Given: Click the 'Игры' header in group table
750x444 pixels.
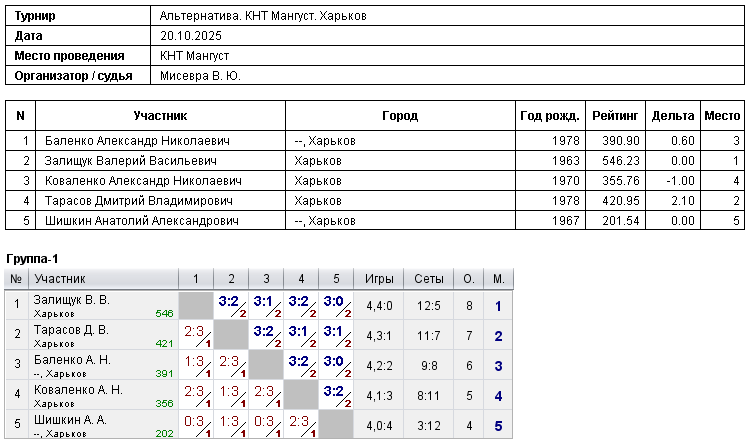Looking at the screenshot, I should click(x=379, y=279).
